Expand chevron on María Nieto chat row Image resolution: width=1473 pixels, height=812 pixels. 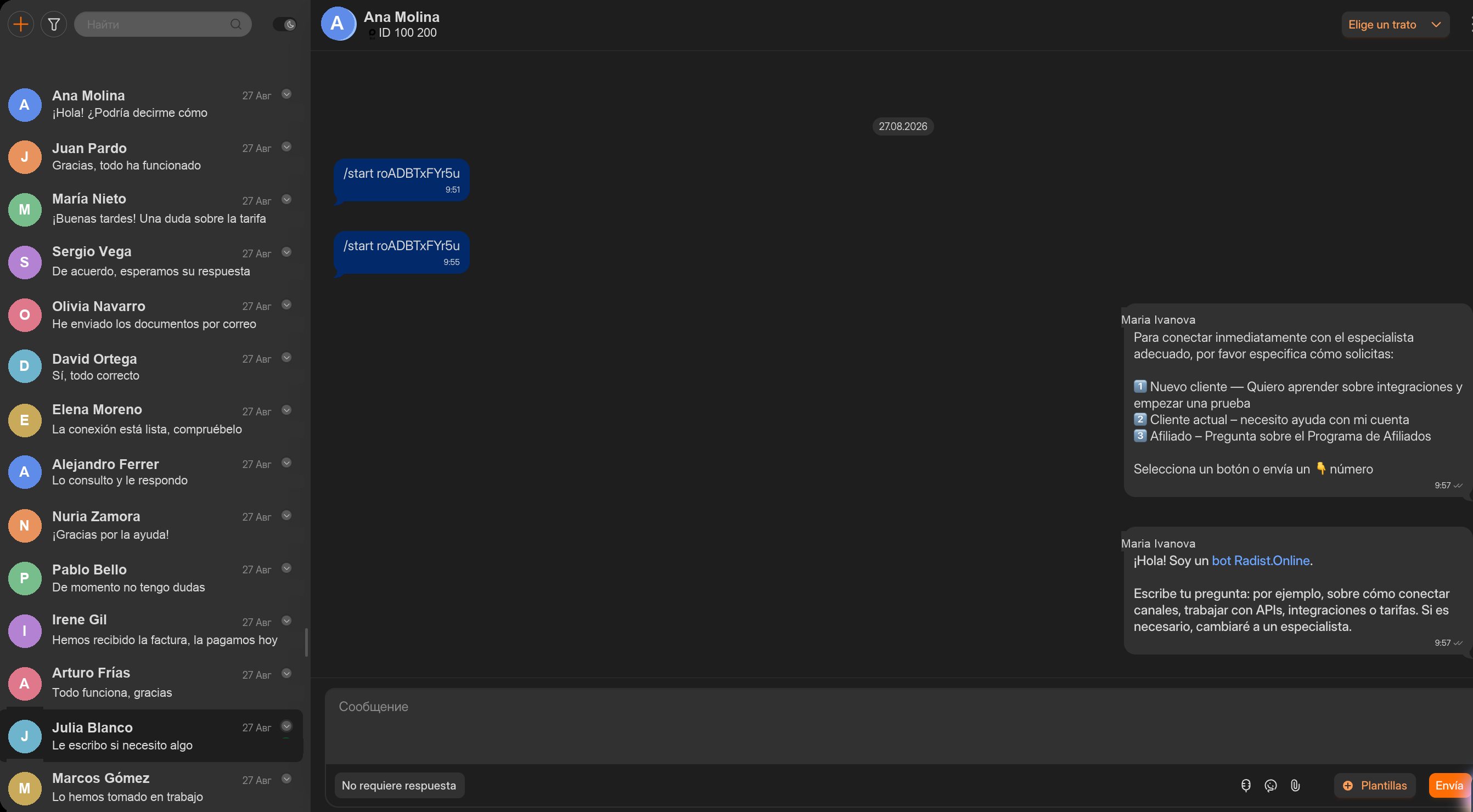[x=286, y=200]
